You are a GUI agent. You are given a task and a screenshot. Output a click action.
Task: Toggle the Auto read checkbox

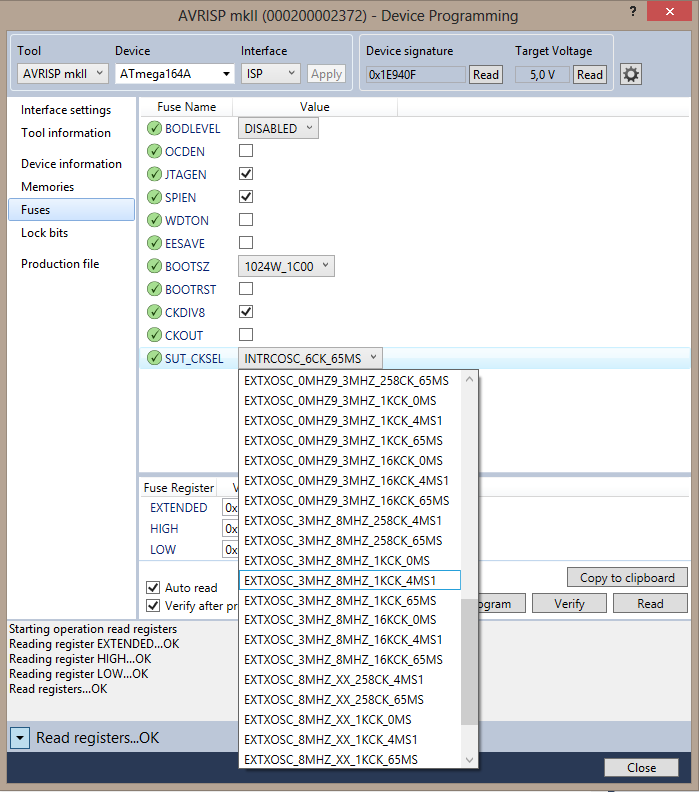(x=154, y=588)
